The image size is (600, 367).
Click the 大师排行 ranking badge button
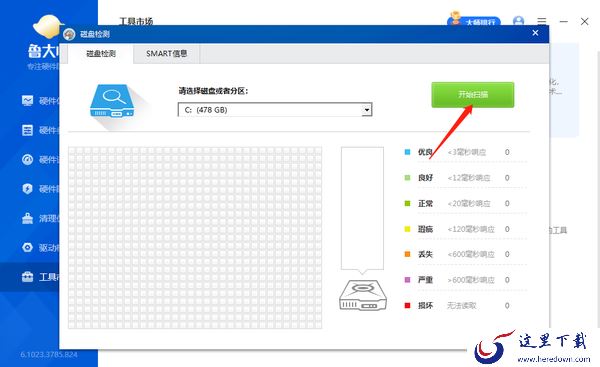474,20
